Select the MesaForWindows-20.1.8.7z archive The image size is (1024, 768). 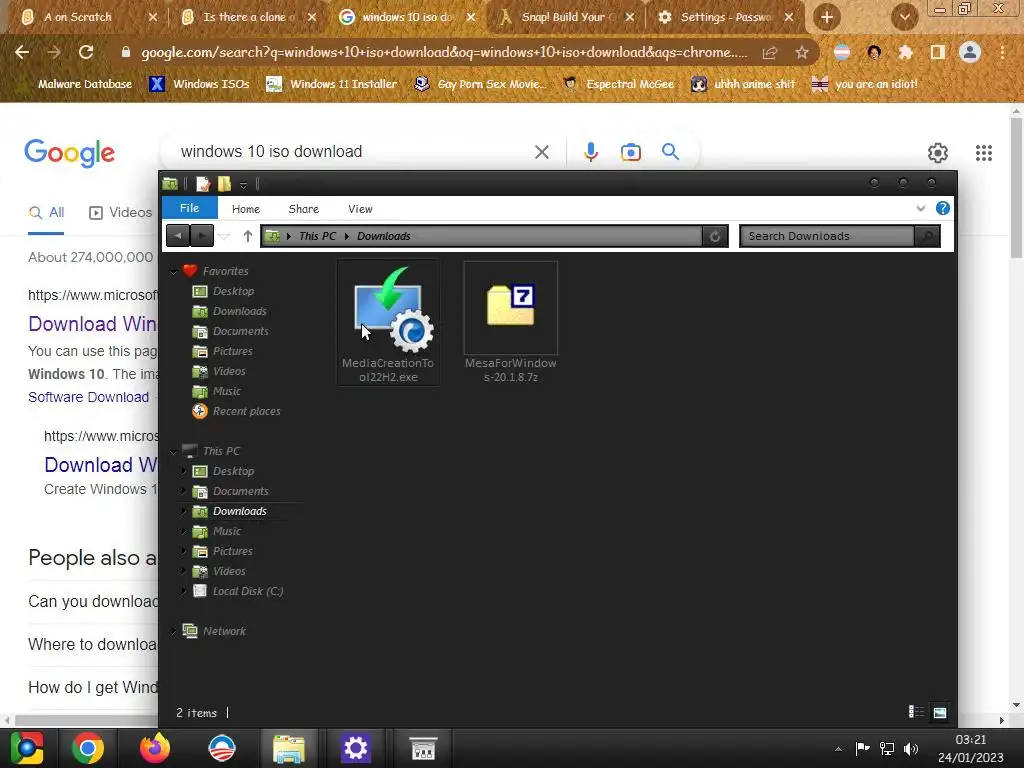511,323
